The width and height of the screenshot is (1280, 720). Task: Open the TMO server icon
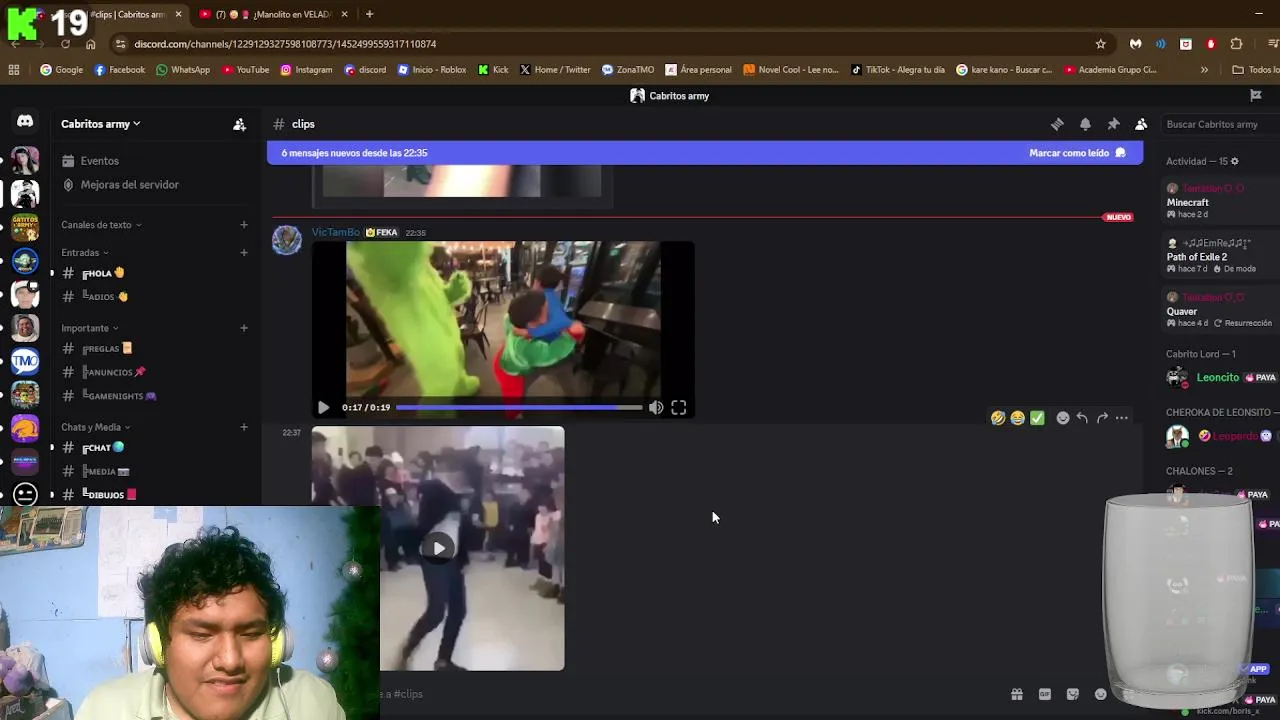pyautogui.click(x=25, y=361)
